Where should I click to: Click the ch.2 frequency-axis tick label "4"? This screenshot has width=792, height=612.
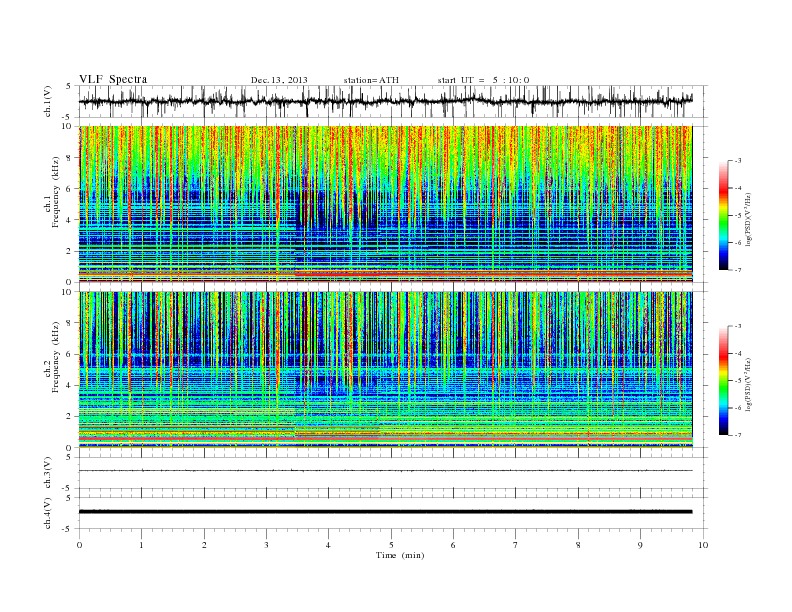(69, 385)
